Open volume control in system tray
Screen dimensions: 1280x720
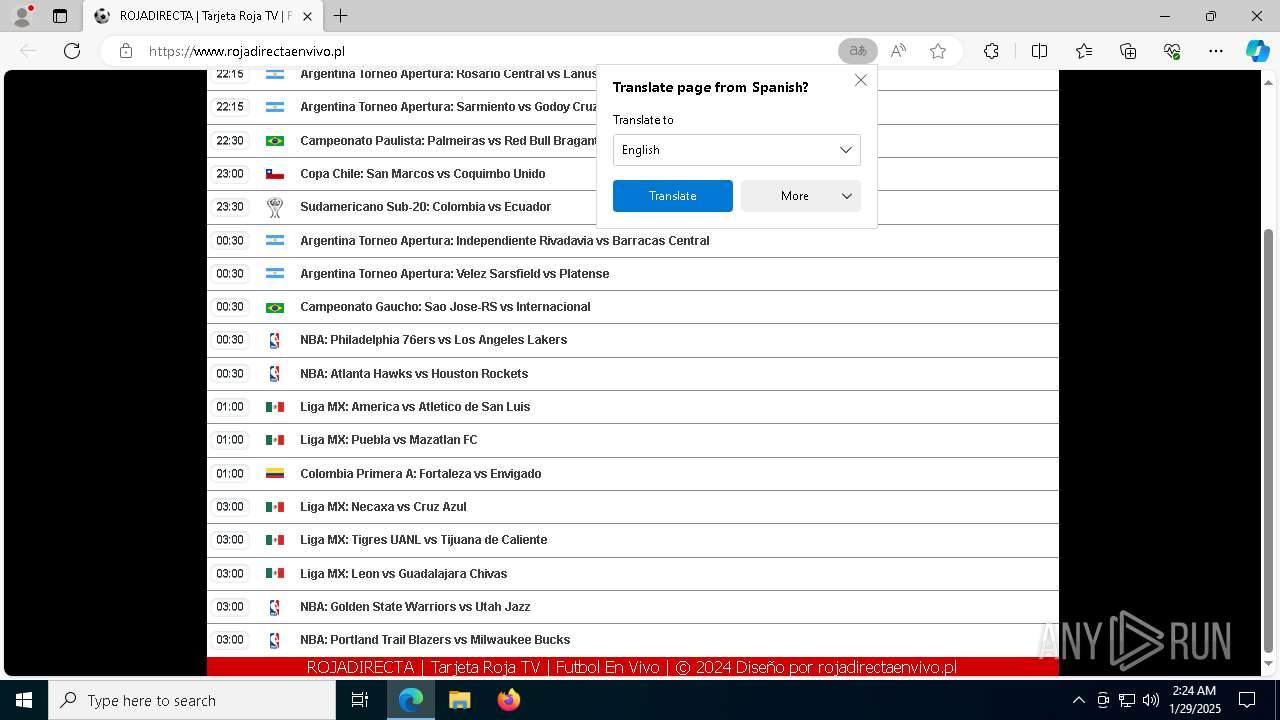[1151, 700]
